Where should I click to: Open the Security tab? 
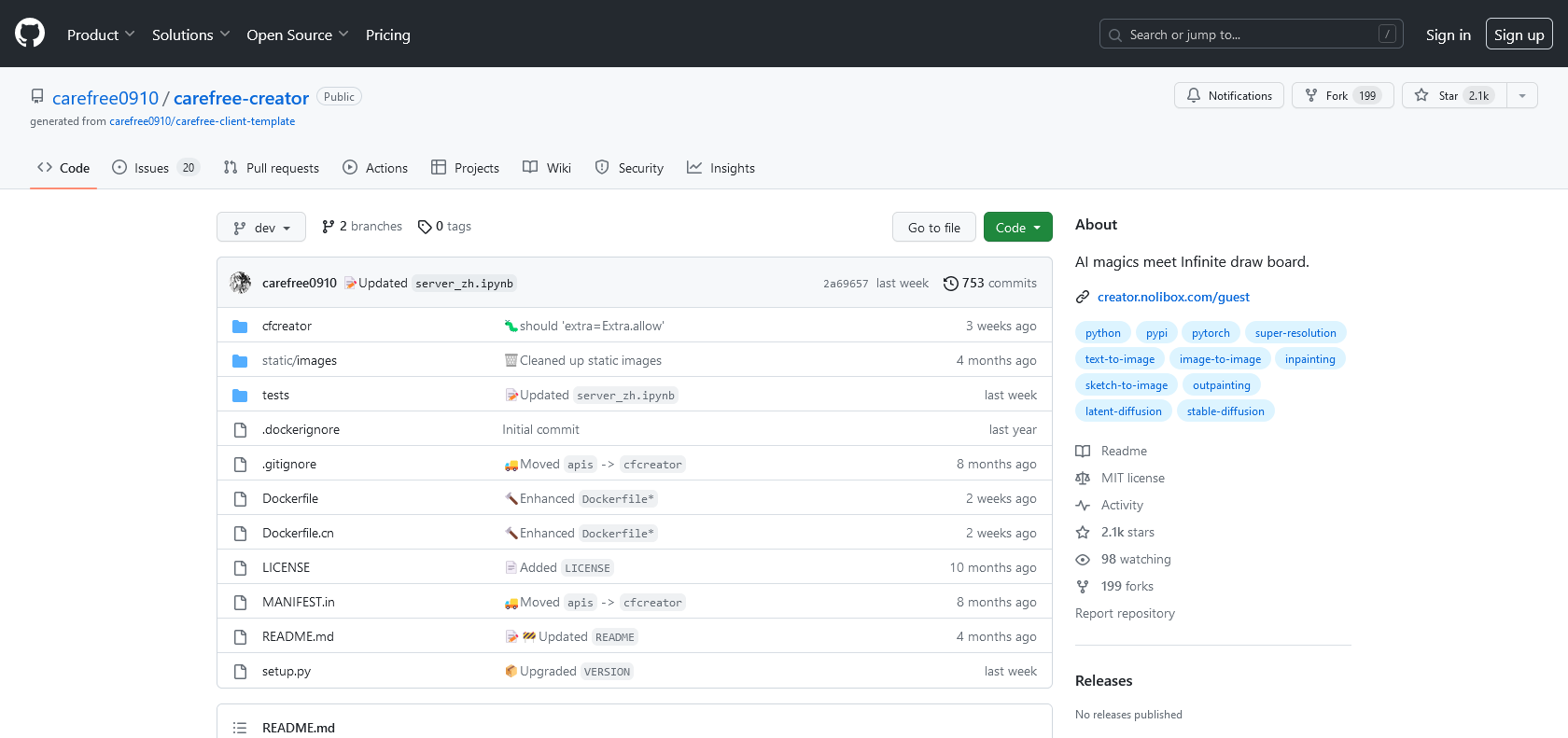click(x=629, y=168)
